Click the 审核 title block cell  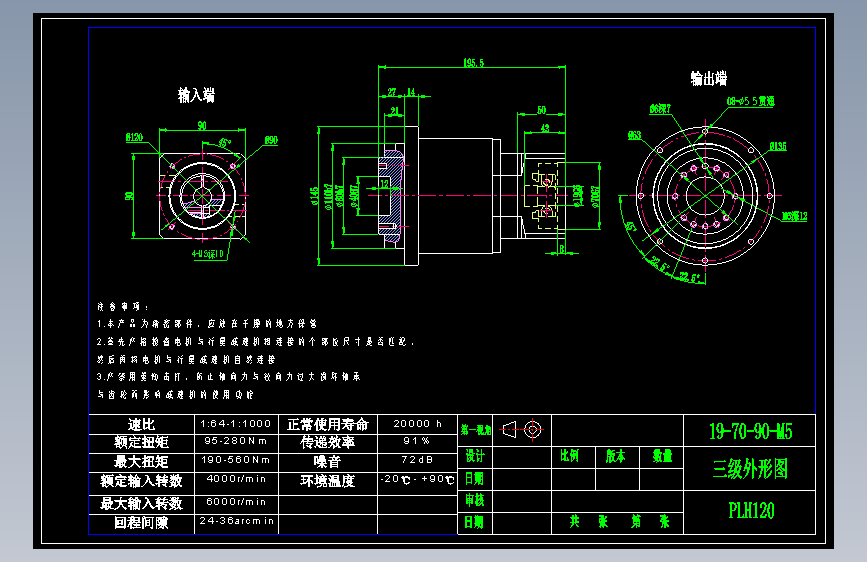(x=475, y=501)
